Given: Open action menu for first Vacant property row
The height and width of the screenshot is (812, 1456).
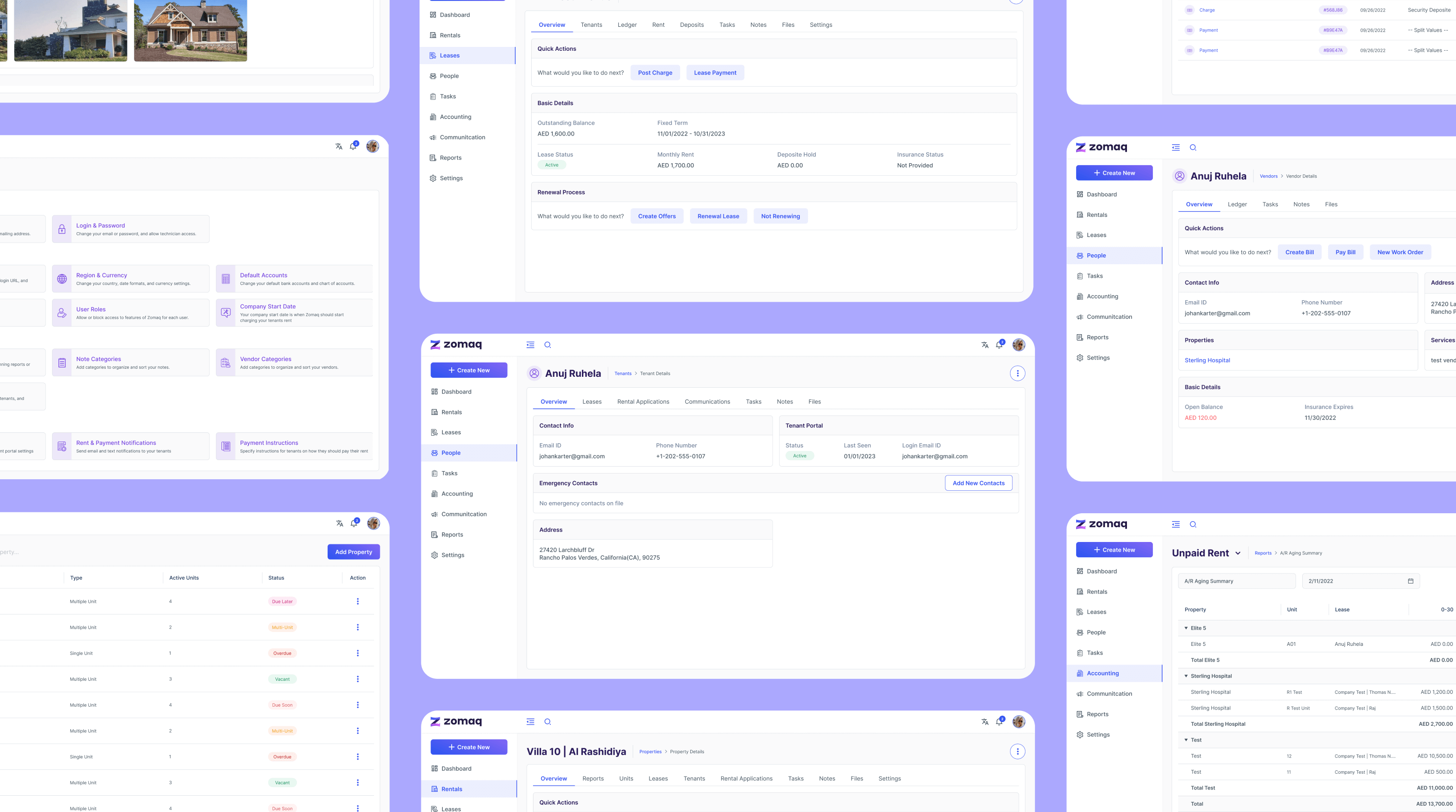Looking at the screenshot, I should [358, 679].
